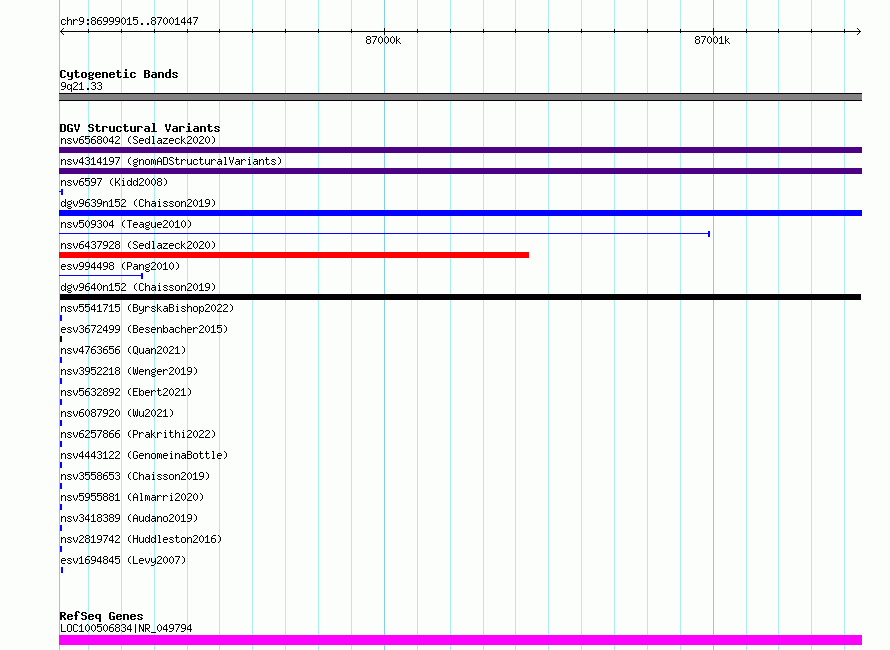This screenshot has width=890, height=650.
Task: Open variant nsv6257866 (Prakrithi2022) label
Action: (138, 434)
